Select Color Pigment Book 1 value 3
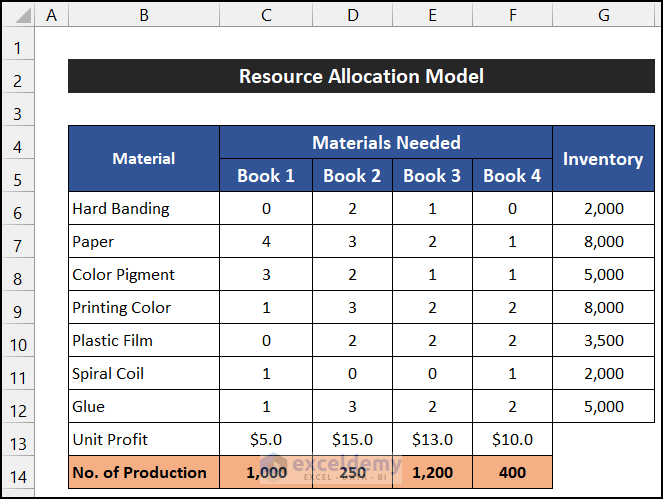 tap(266, 274)
